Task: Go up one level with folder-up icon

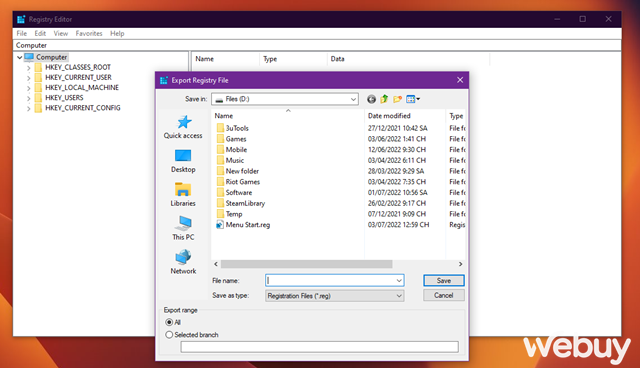Action: pos(384,99)
